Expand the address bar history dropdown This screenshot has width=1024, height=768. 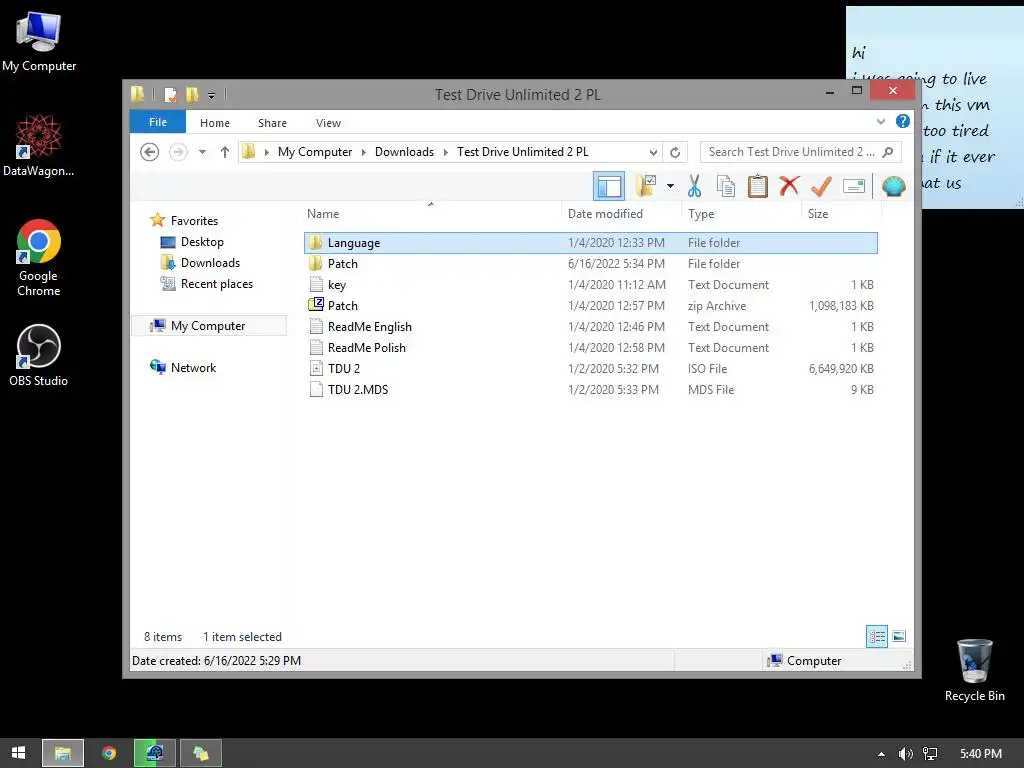point(653,152)
